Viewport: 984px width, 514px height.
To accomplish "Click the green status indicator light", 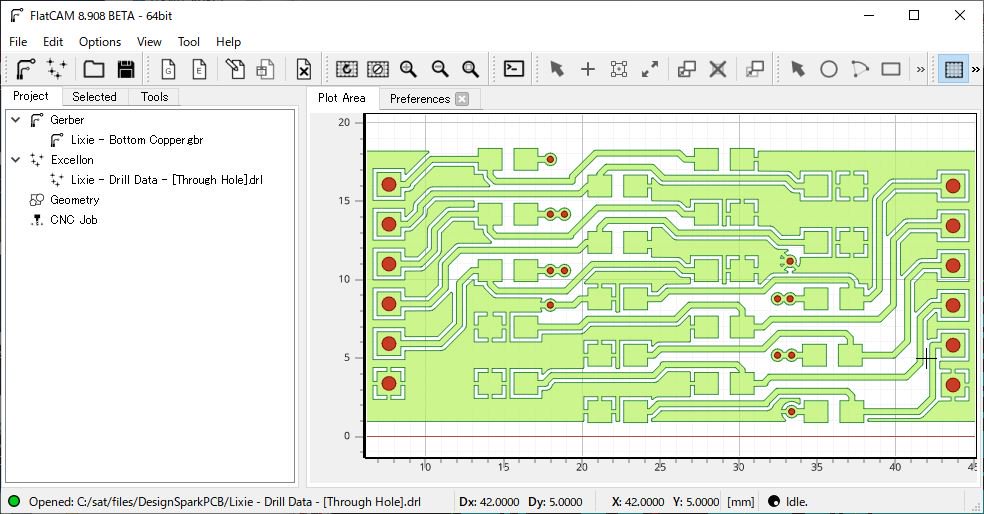I will [x=14, y=501].
